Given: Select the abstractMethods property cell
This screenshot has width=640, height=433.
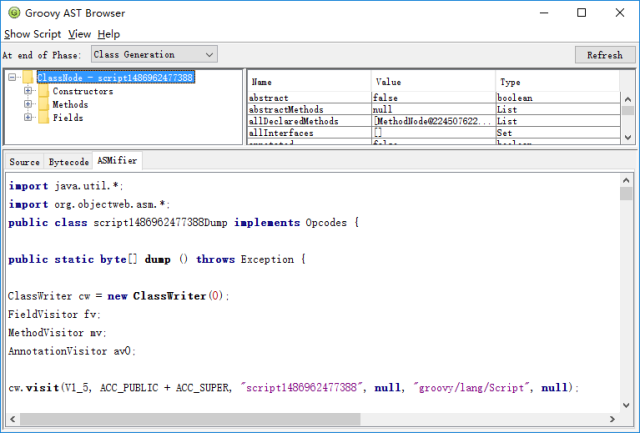Looking at the screenshot, I should [309, 109].
